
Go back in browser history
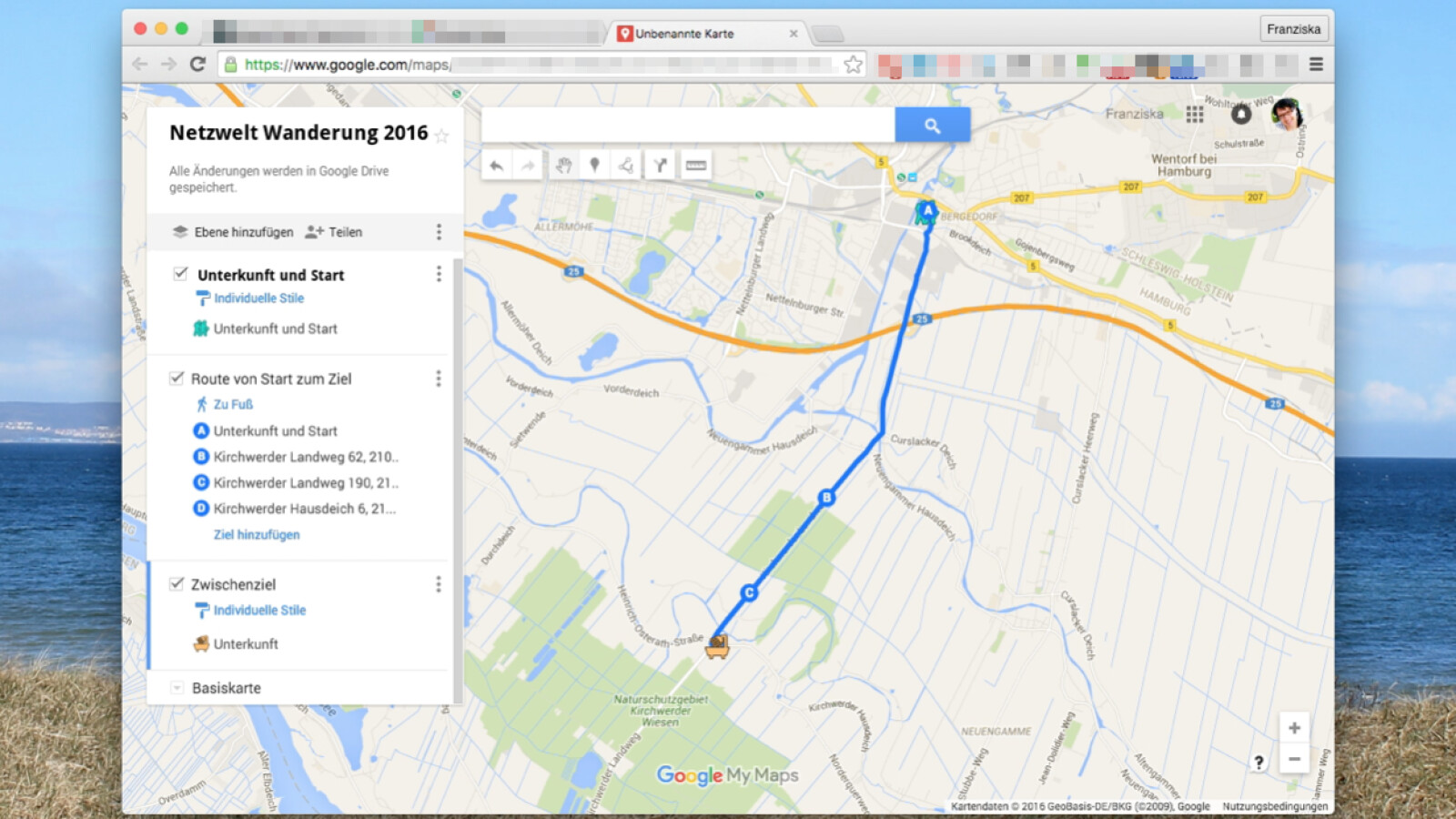(x=139, y=64)
